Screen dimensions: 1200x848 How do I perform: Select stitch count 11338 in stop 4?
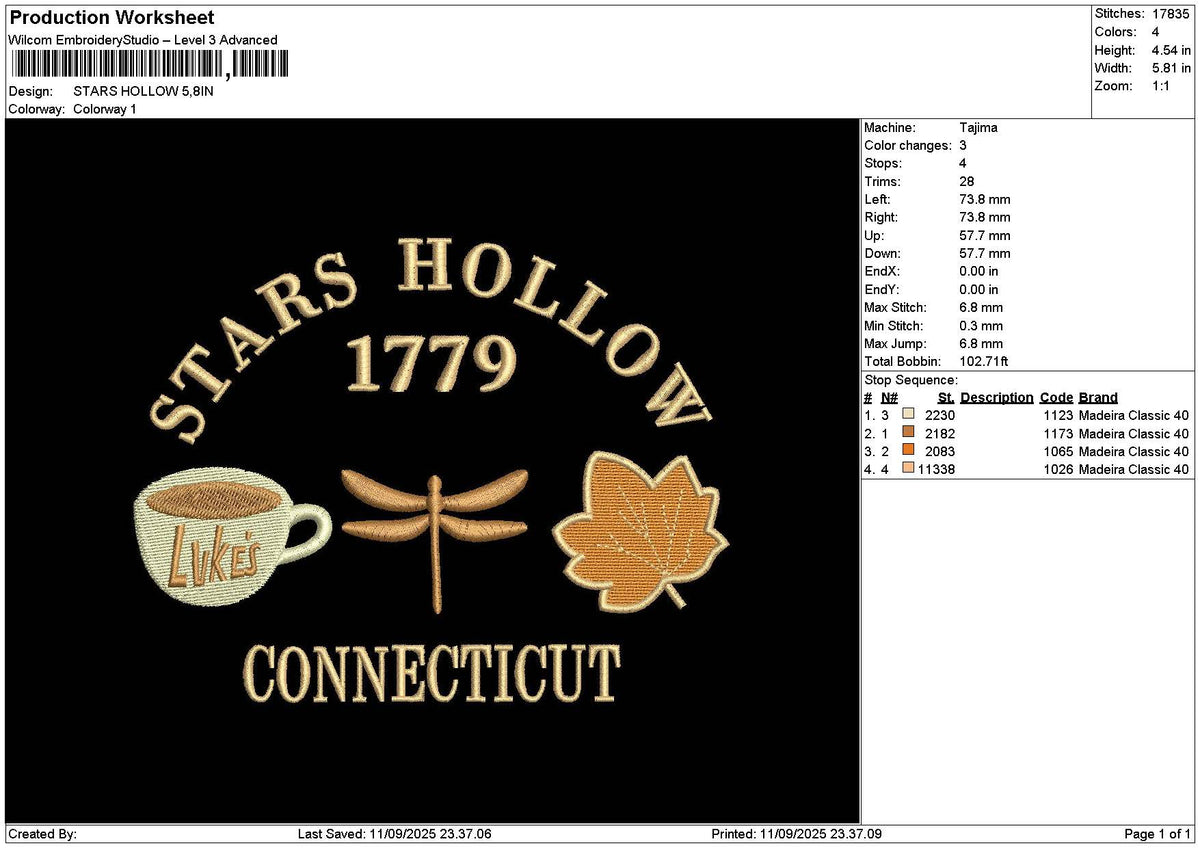tap(937, 469)
